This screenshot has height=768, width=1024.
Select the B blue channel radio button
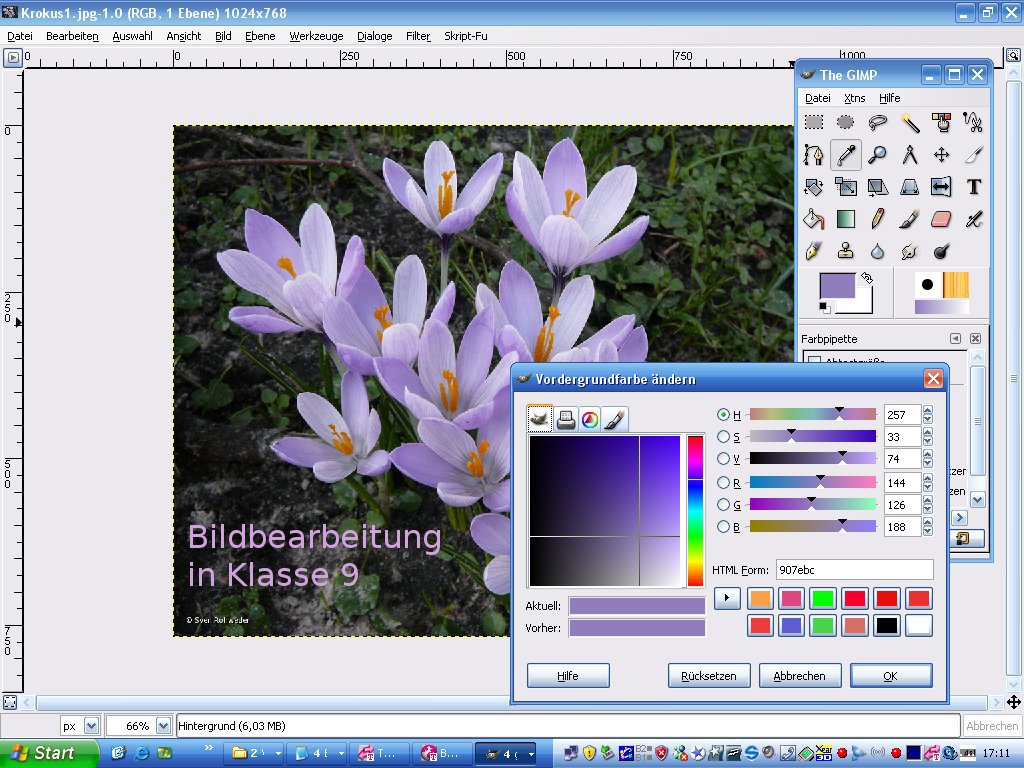pos(724,526)
